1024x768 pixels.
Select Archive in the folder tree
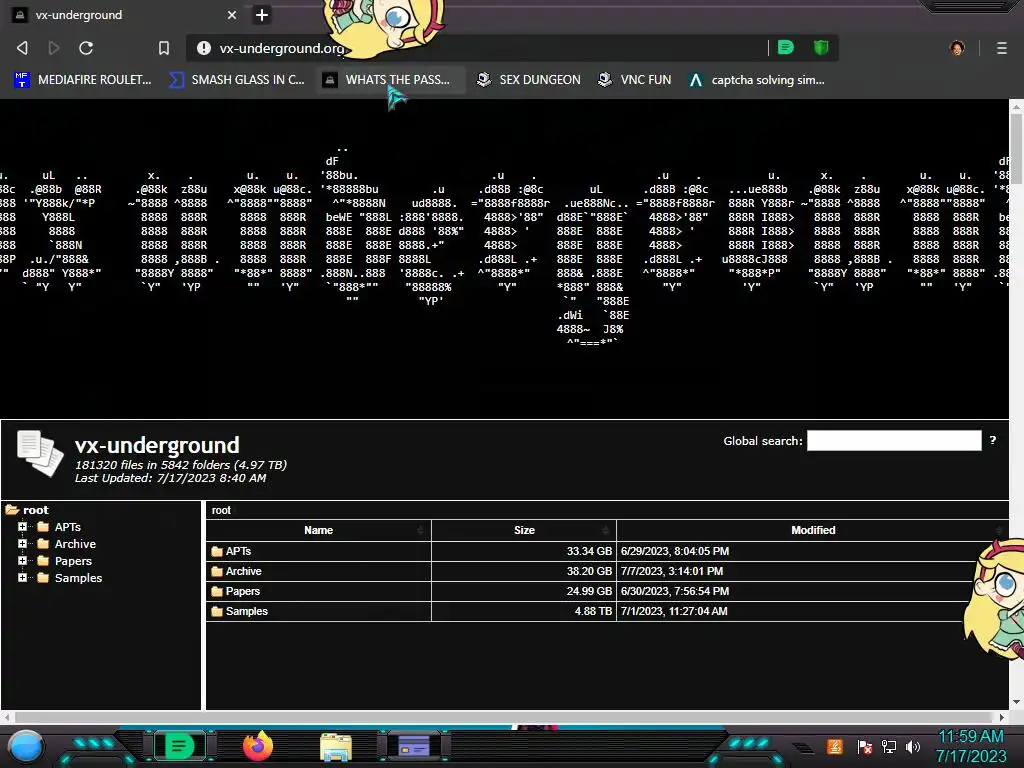(x=75, y=544)
